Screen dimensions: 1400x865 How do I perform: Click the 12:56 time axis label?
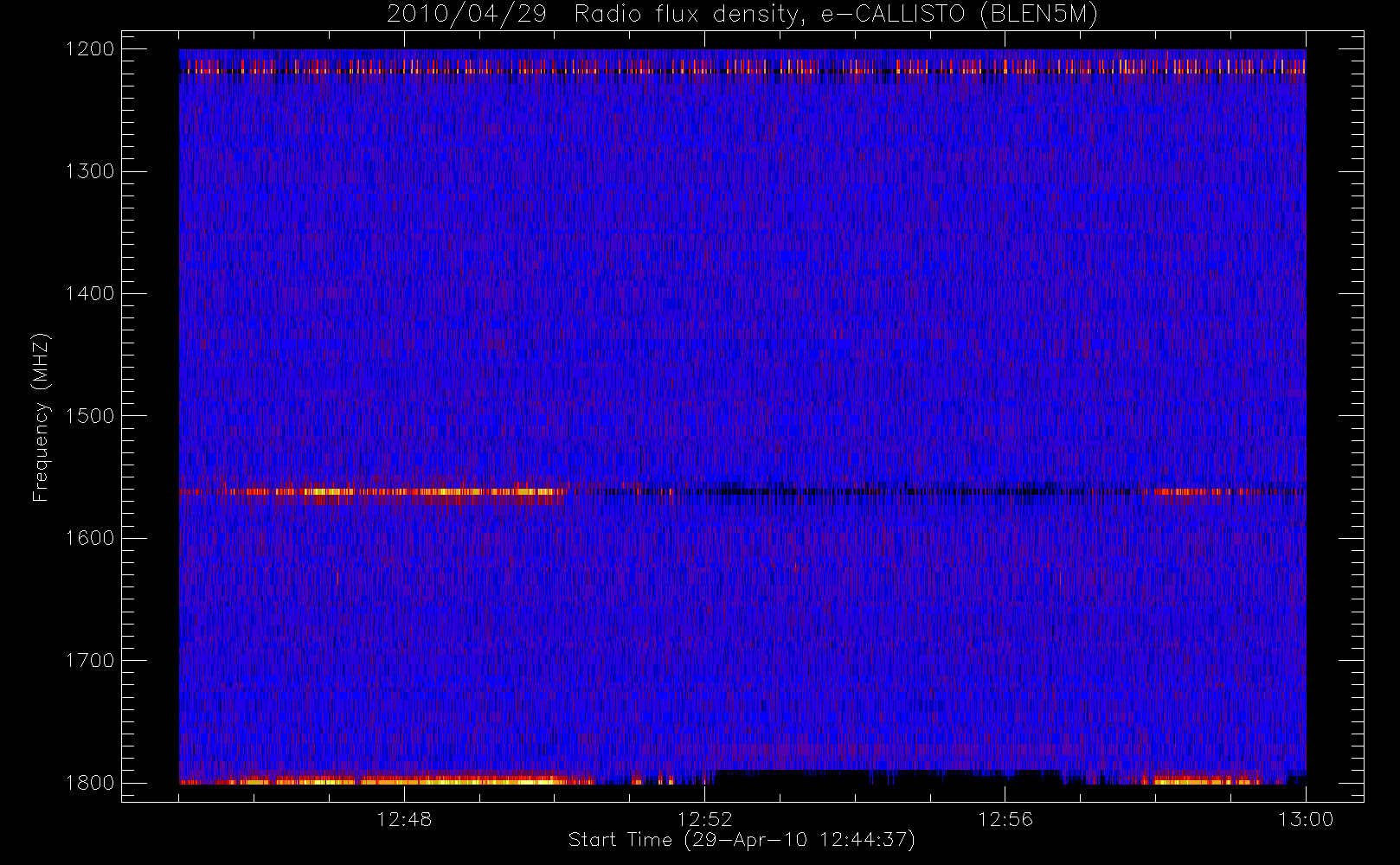click(x=1005, y=819)
